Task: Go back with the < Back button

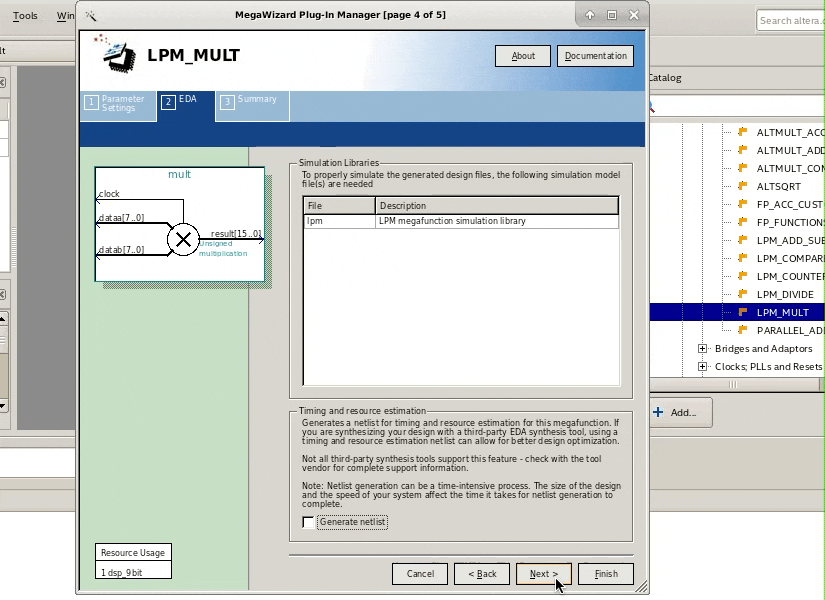Action: [482, 574]
